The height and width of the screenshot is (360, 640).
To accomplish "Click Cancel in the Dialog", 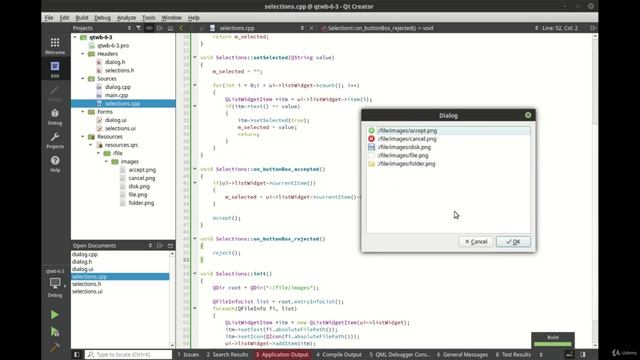I will (x=476, y=242).
